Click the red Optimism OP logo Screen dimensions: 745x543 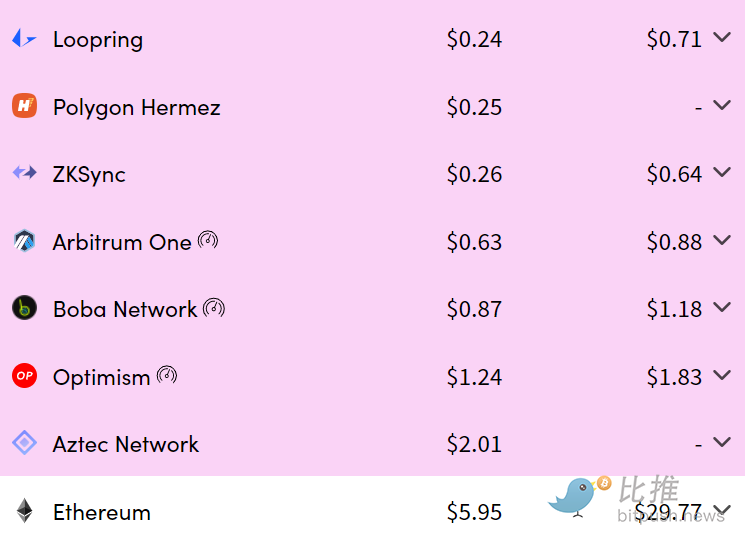(x=24, y=376)
